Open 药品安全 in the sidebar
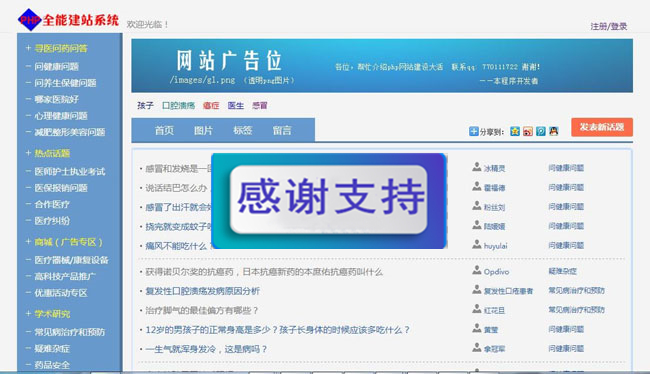 point(52,365)
